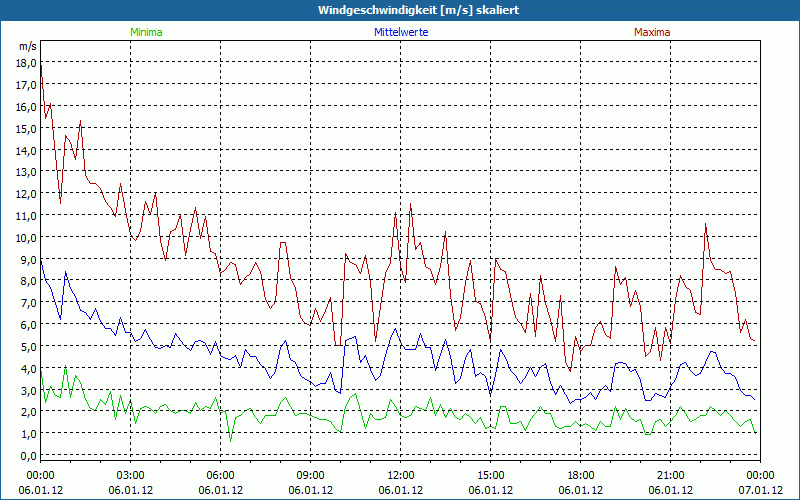Click the 12,0 y-axis value
Screen dimensions: 800x500
tap(27, 194)
